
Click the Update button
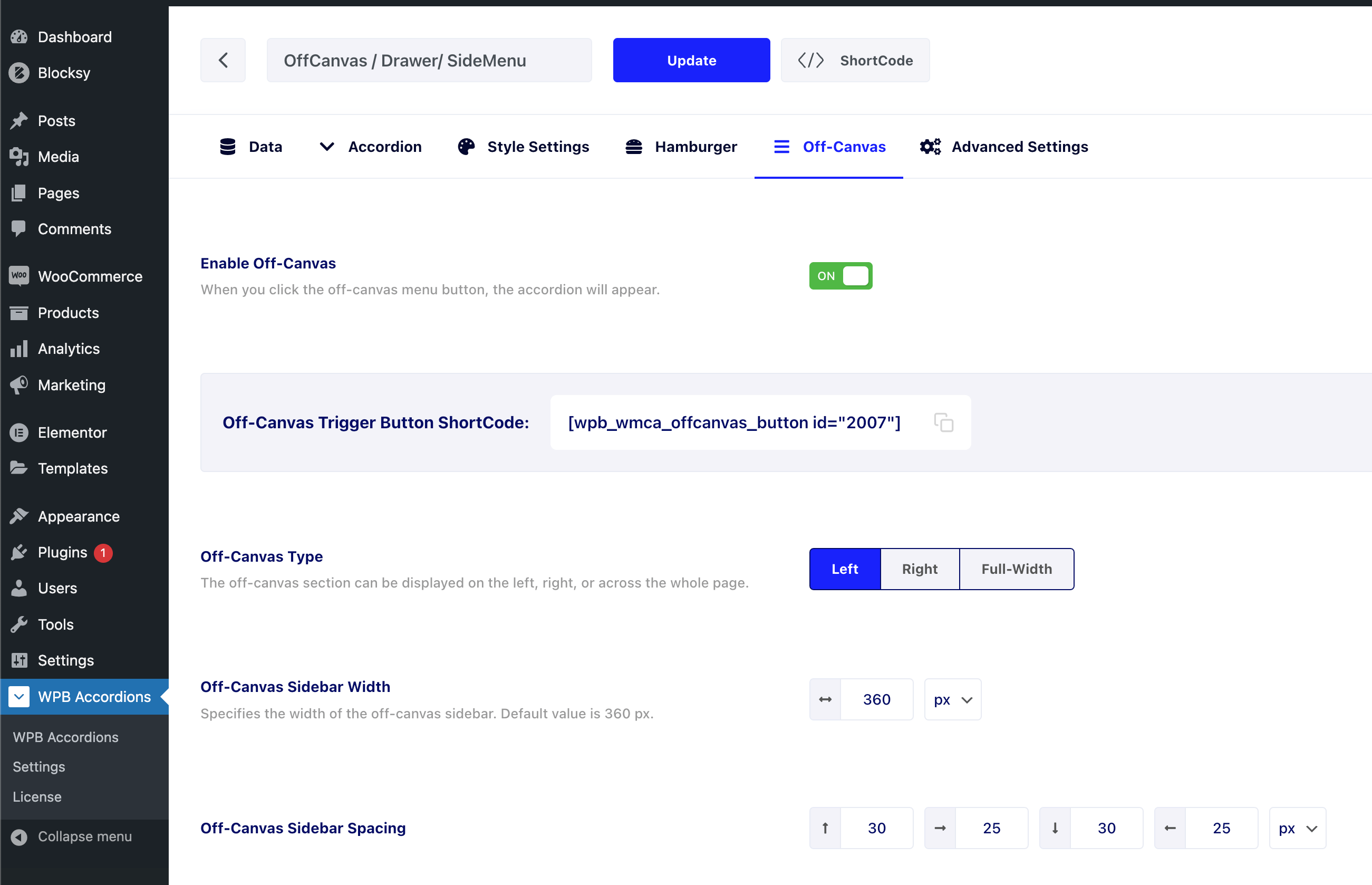[691, 60]
